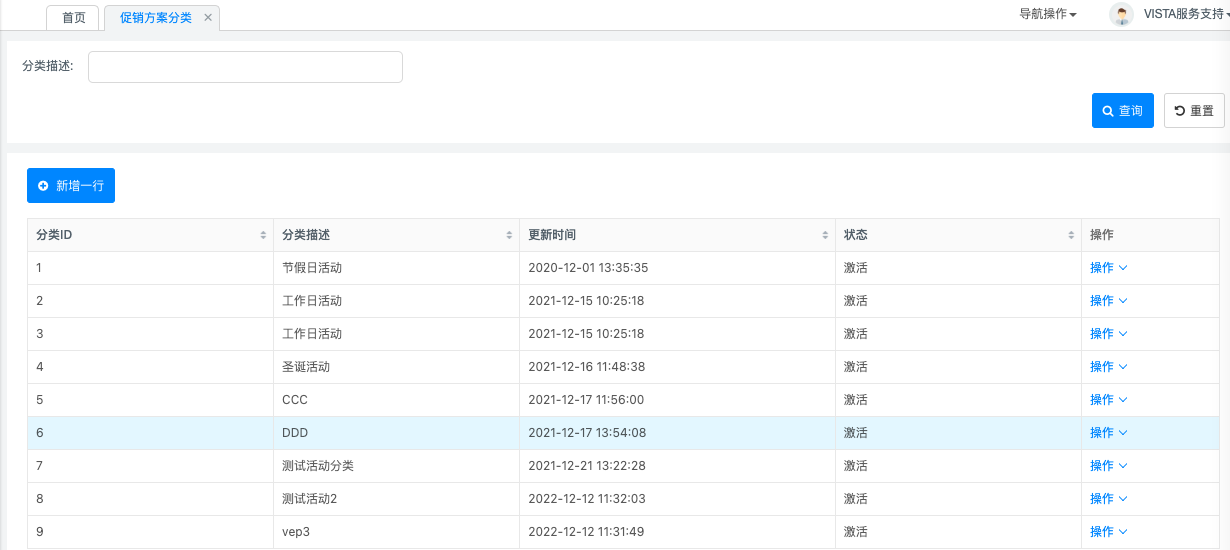Click the 查询 search button
Viewport: 1230px width, 550px height.
tap(1123, 111)
